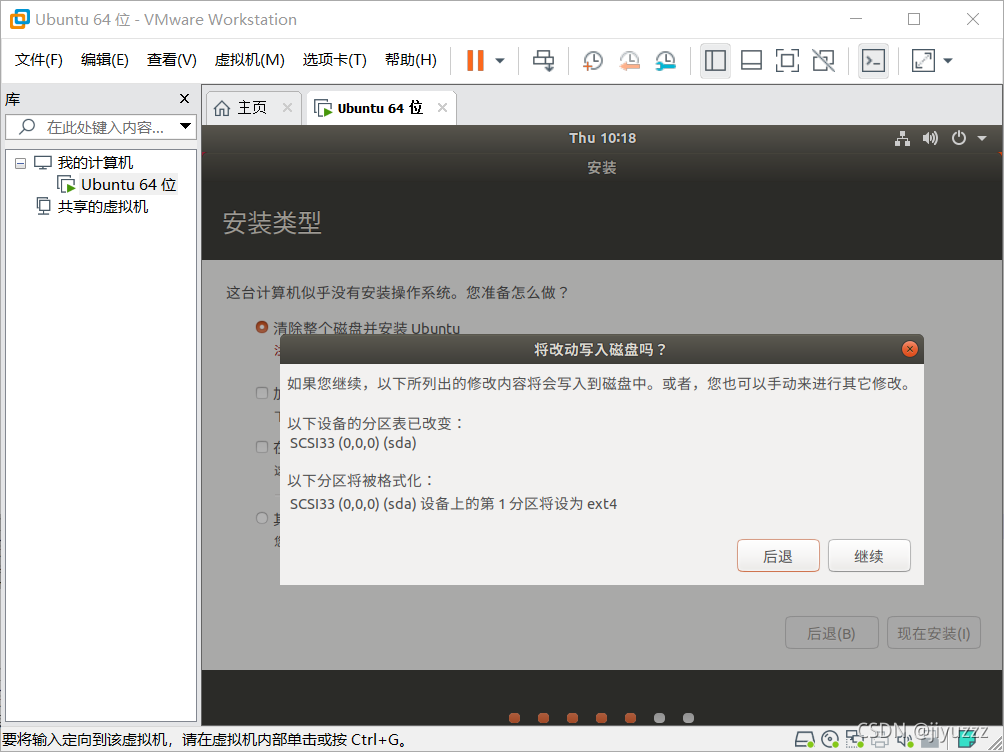Click the 继续 button in the dialog
Screen dimensions: 1004x752
[x=868, y=555]
